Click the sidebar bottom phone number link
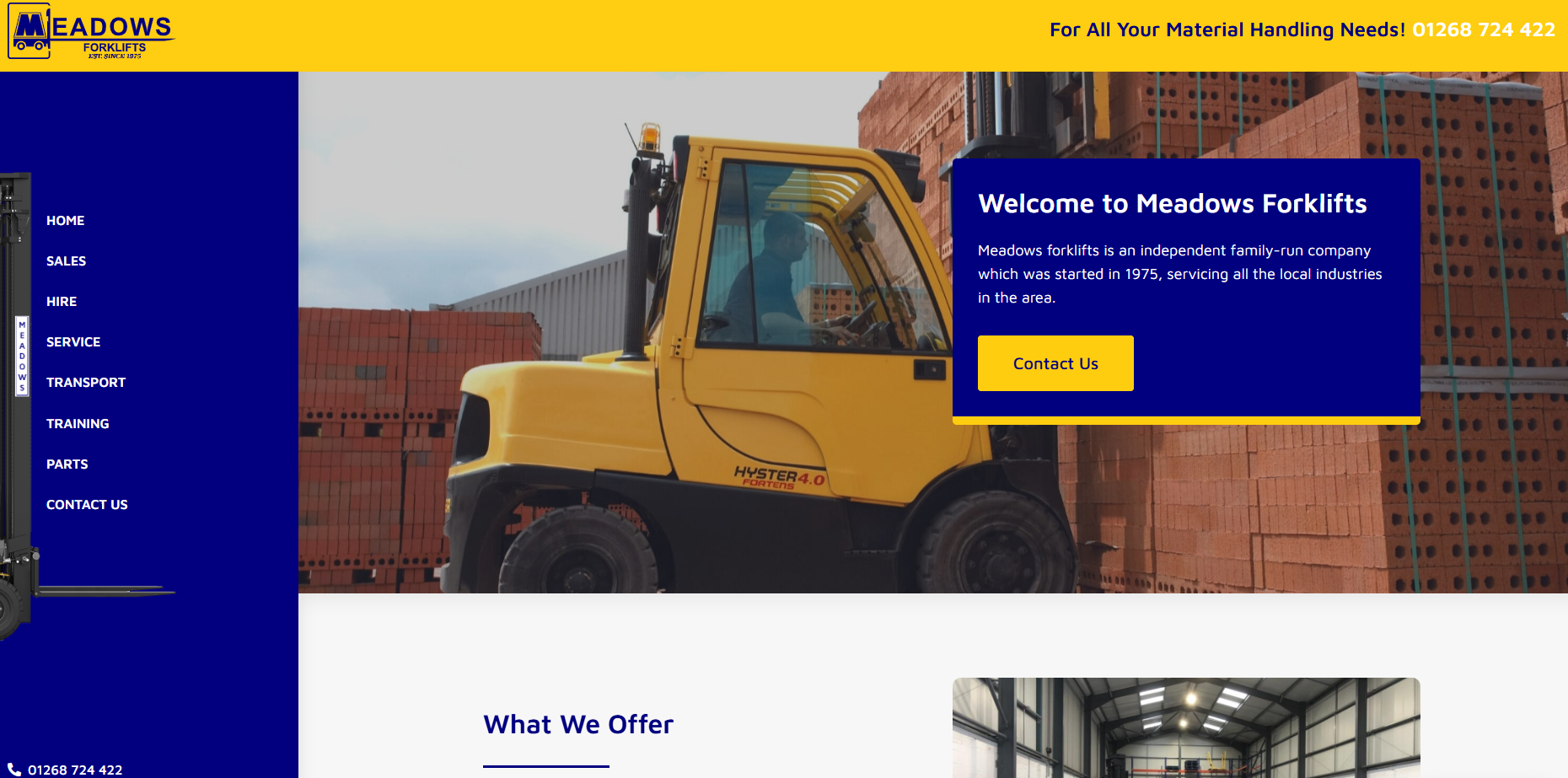 (x=75, y=770)
